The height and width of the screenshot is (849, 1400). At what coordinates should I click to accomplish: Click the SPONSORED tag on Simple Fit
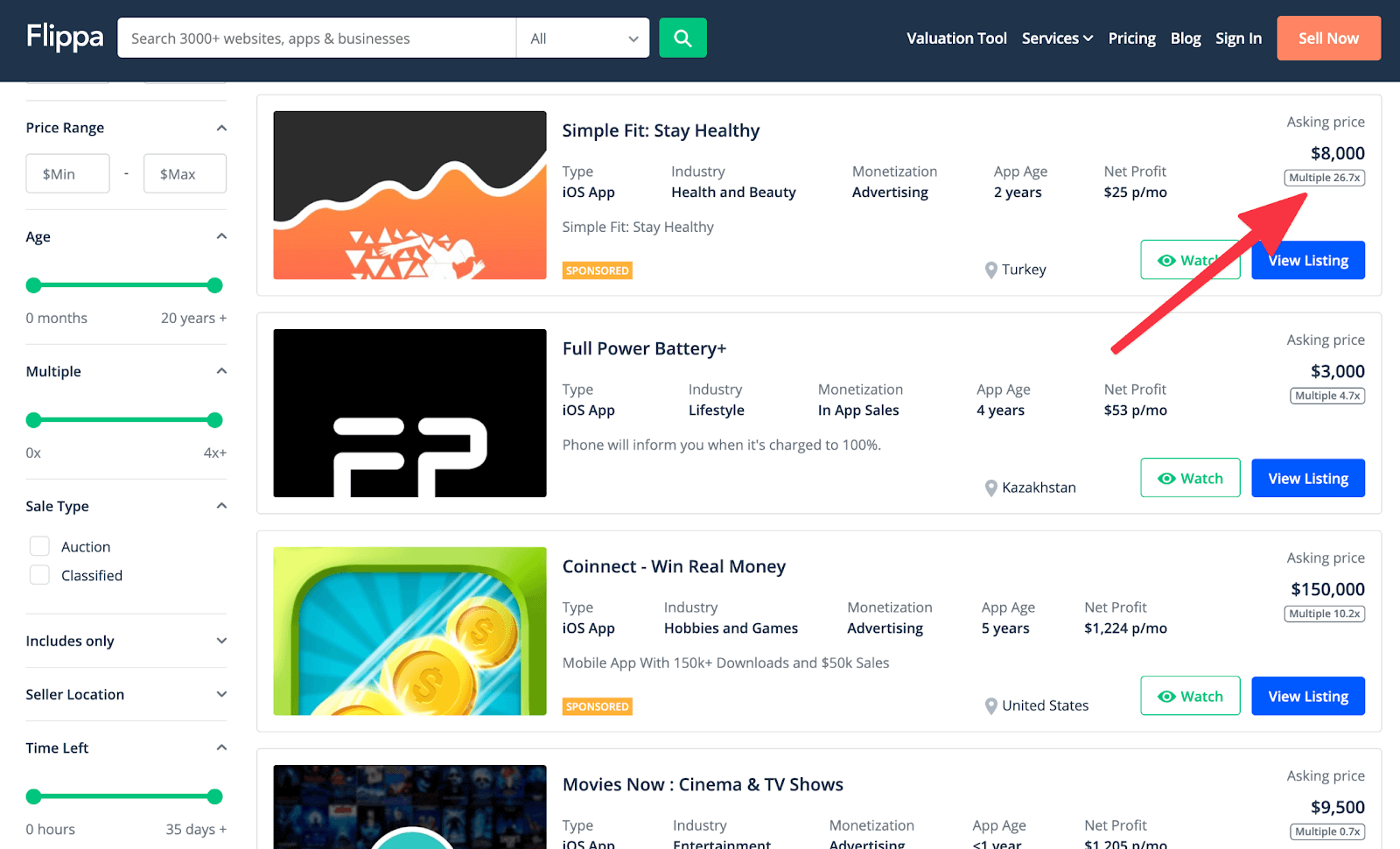(597, 270)
